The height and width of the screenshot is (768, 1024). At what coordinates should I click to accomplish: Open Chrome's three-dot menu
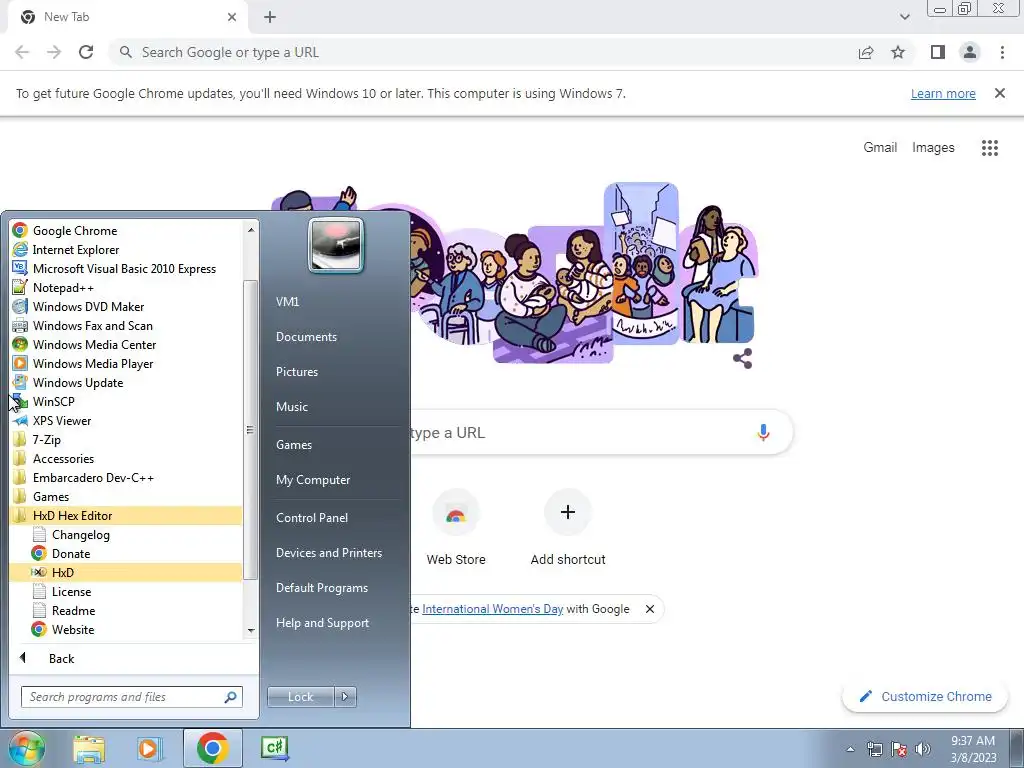pyautogui.click(x=1002, y=52)
